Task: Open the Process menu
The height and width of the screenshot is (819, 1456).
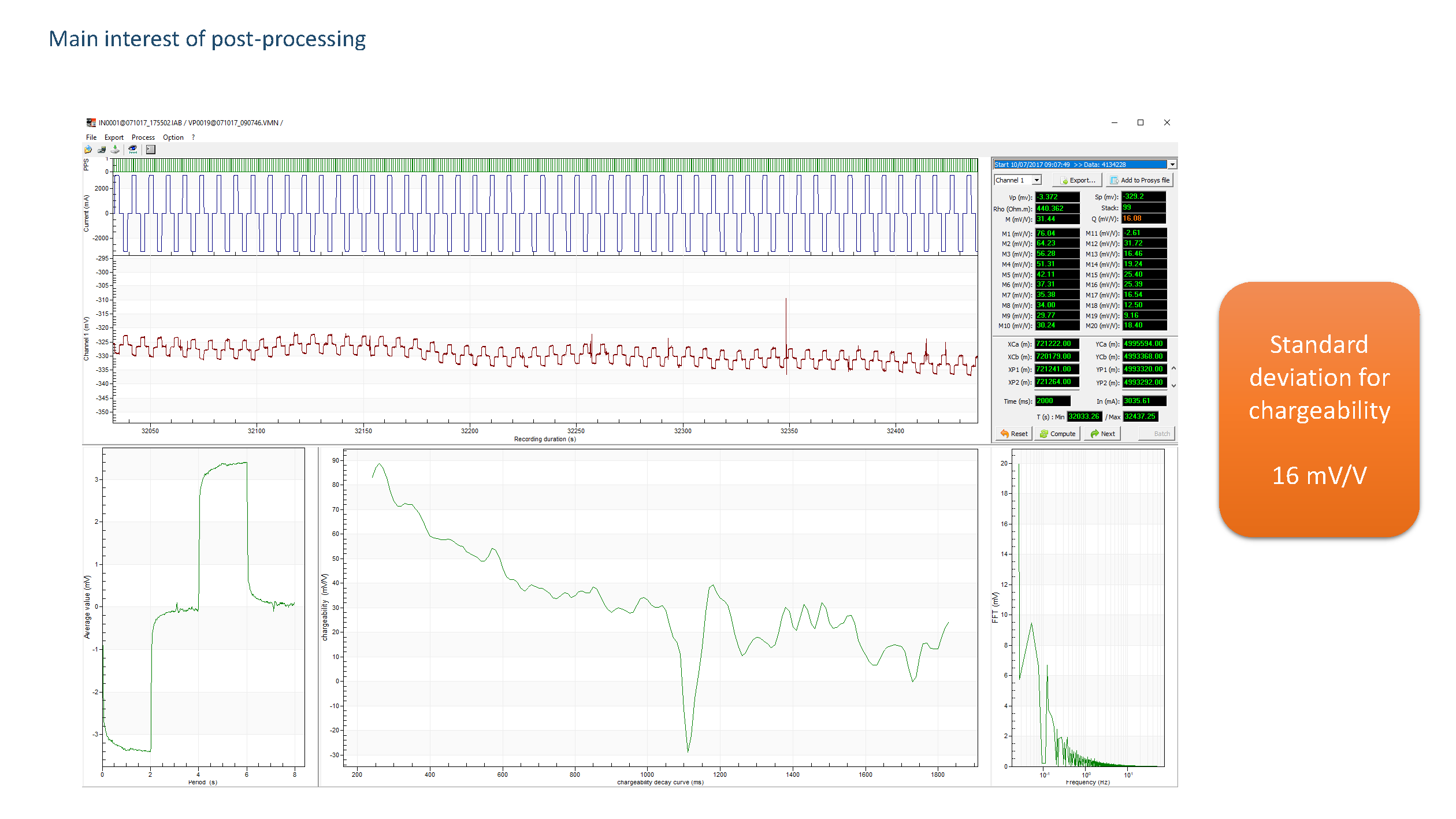Action: 143,137
